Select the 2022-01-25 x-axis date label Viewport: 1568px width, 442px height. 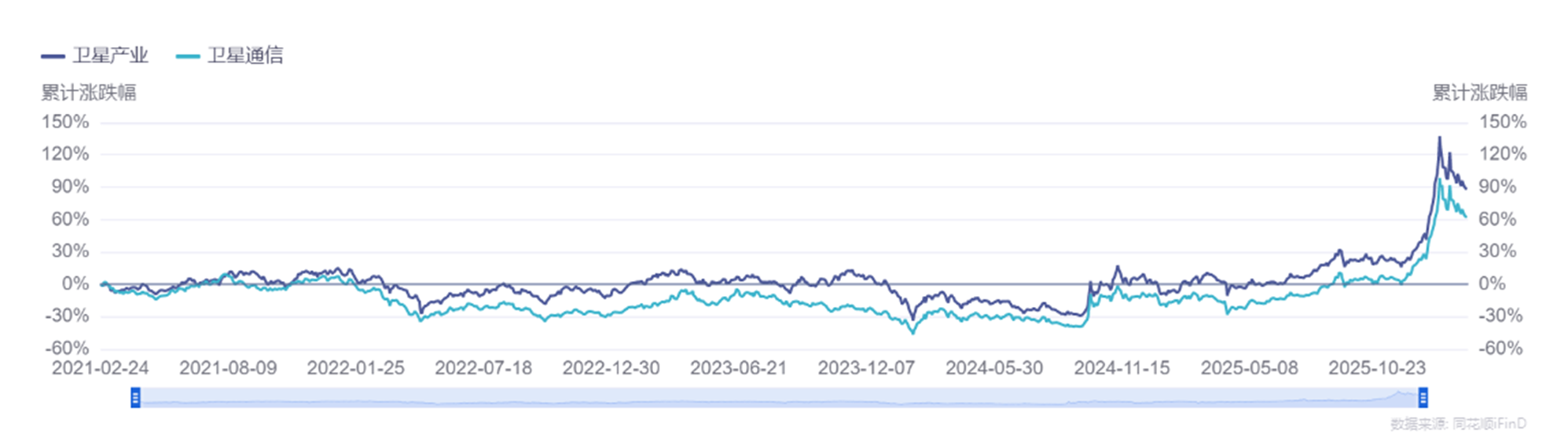355,368
